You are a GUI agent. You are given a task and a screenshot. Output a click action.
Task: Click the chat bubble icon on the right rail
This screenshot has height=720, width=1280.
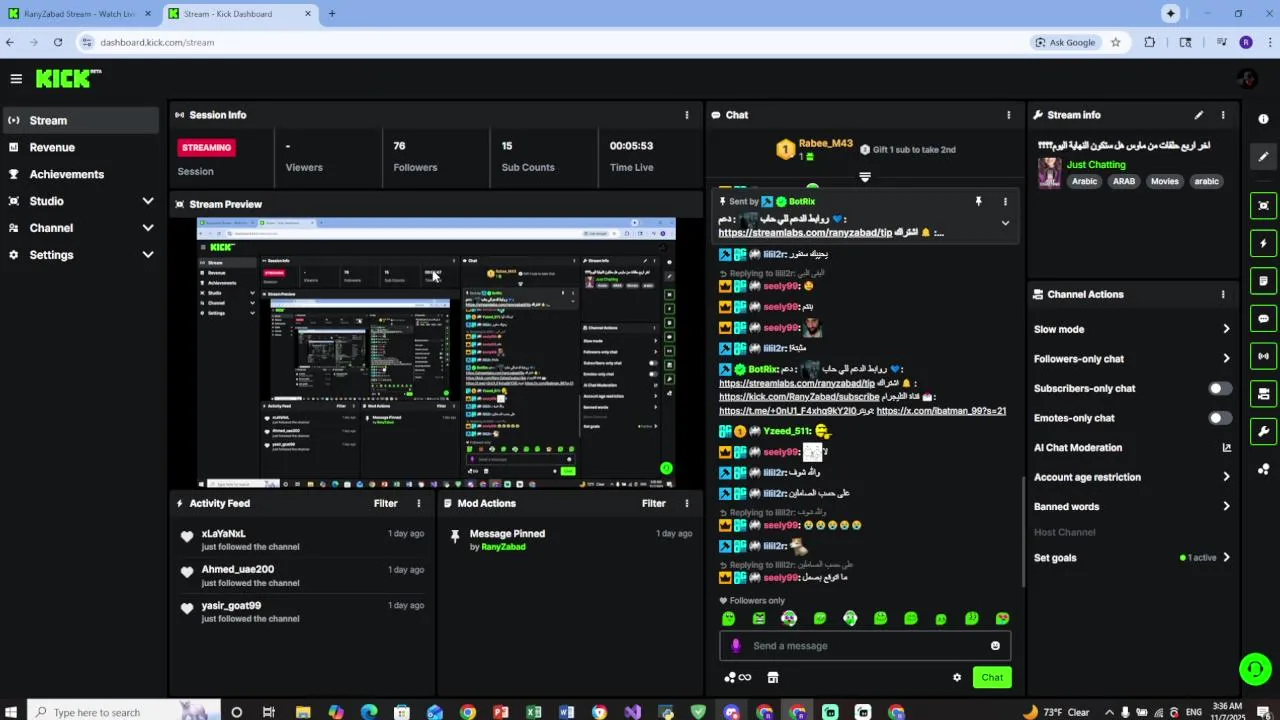1264,319
